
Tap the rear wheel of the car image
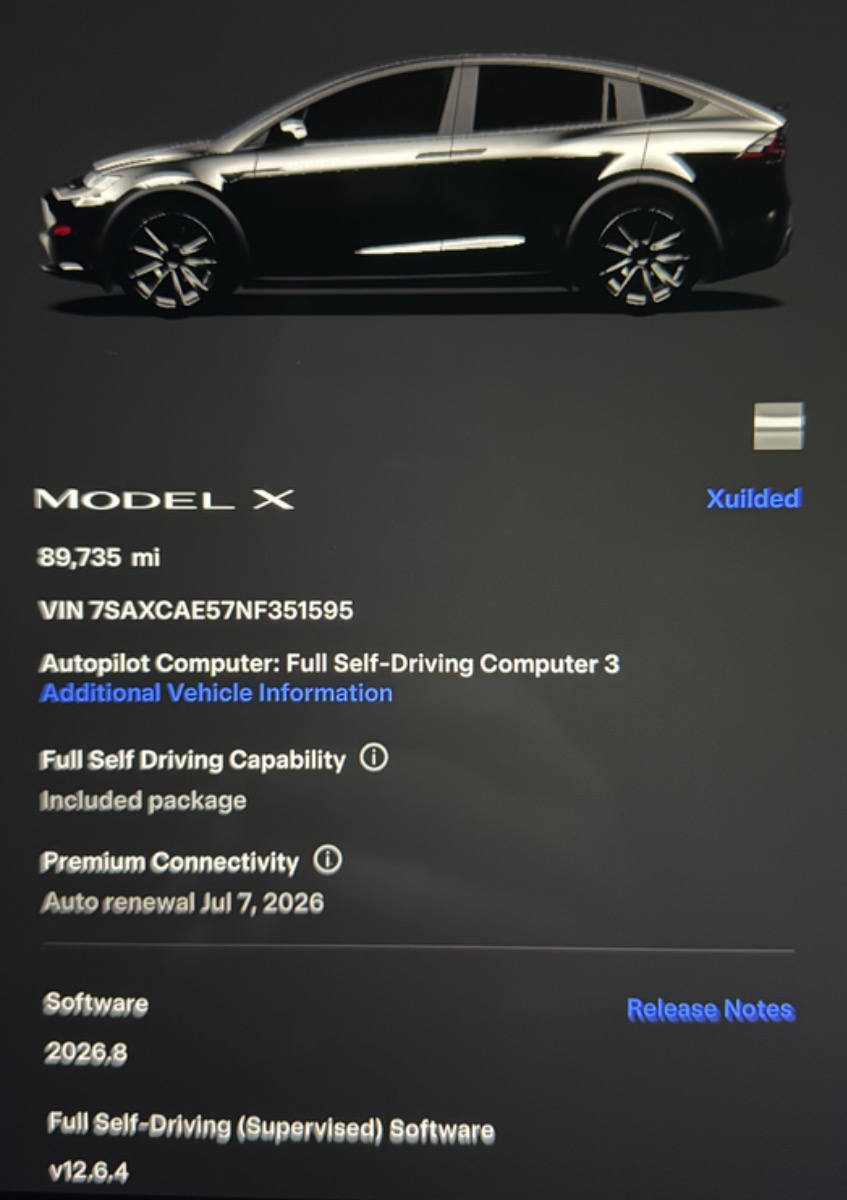pyautogui.click(x=642, y=256)
